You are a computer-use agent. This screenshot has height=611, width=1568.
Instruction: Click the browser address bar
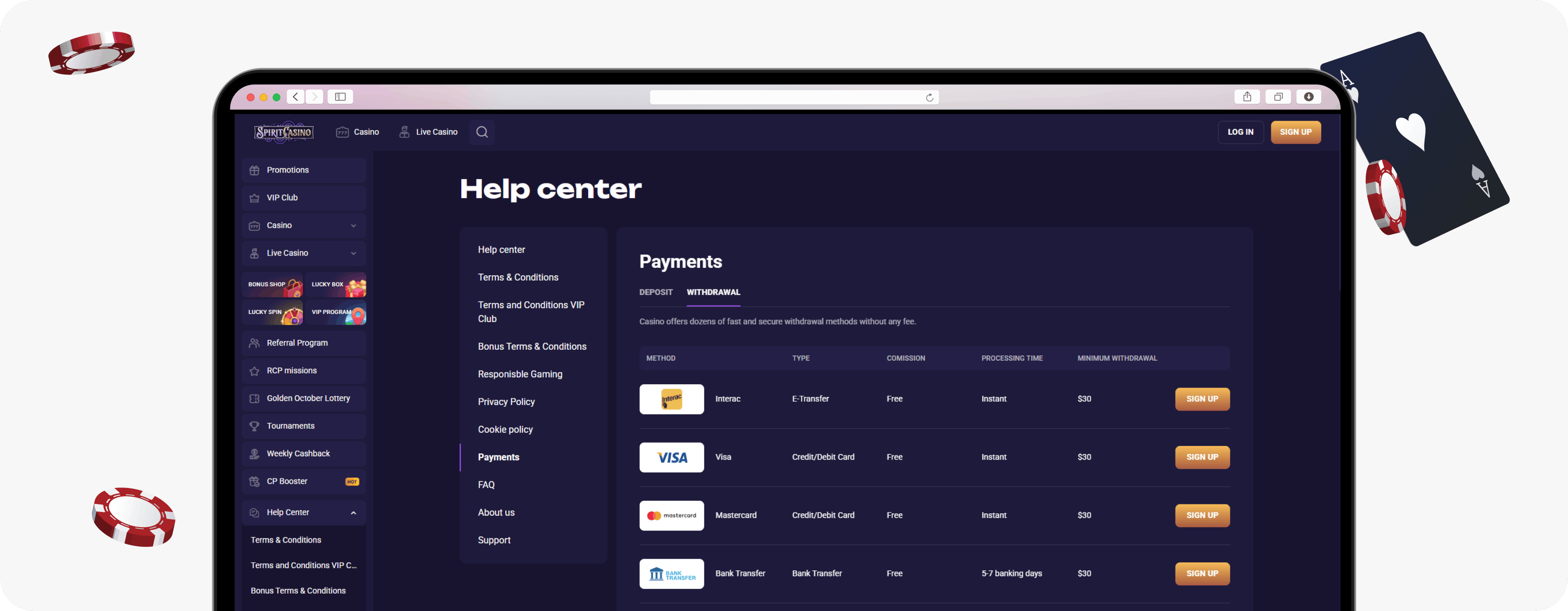point(794,98)
